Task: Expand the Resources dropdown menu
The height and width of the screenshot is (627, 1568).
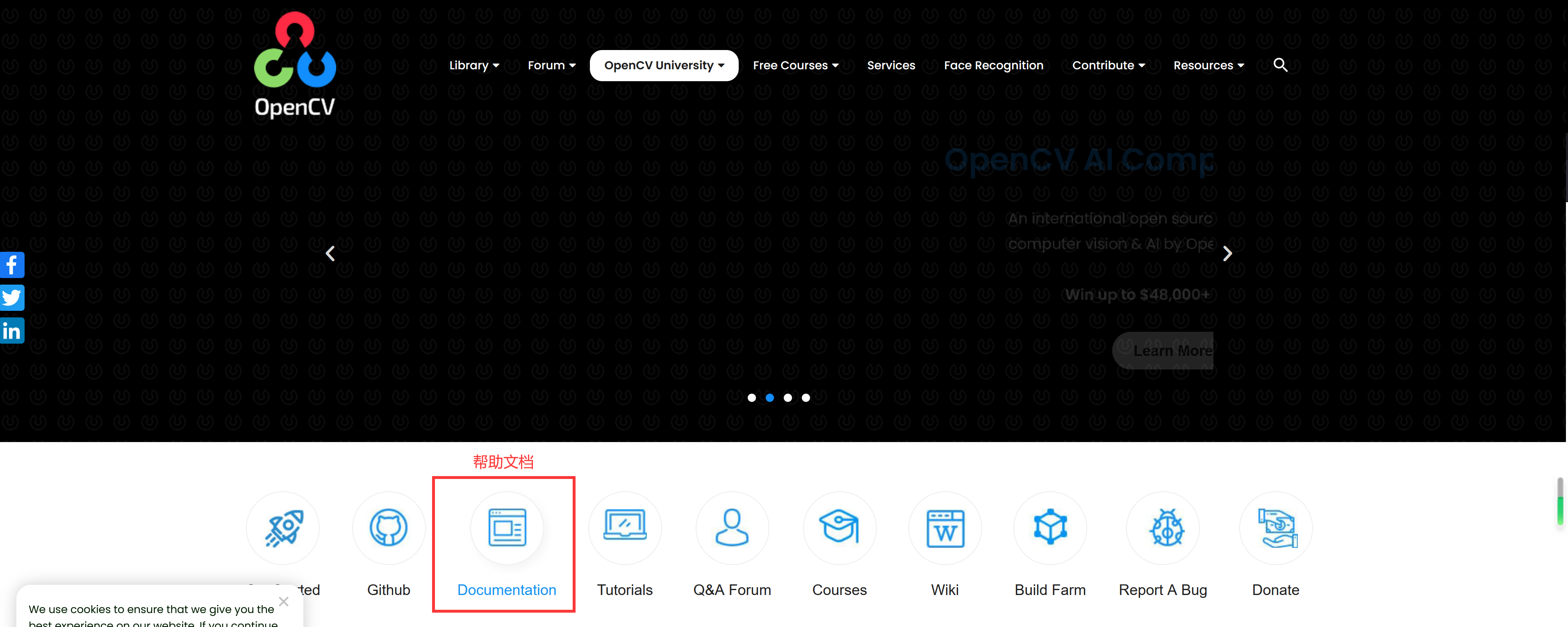Action: pyautogui.click(x=1209, y=65)
